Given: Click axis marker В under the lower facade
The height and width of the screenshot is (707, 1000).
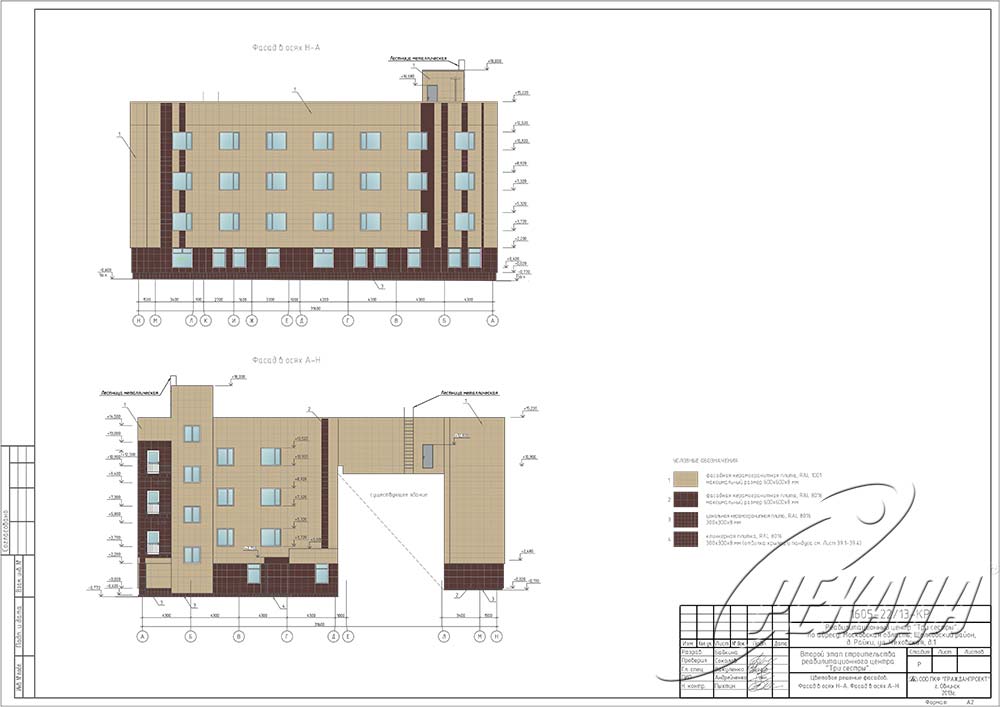Looking at the screenshot, I should click(x=238, y=636).
